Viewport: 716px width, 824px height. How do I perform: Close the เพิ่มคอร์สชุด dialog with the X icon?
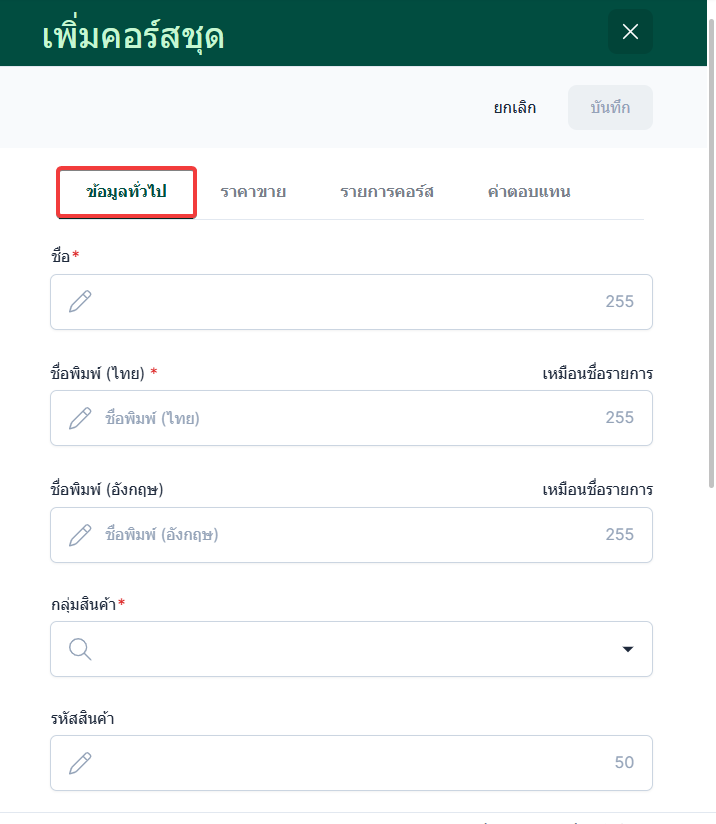click(x=630, y=32)
